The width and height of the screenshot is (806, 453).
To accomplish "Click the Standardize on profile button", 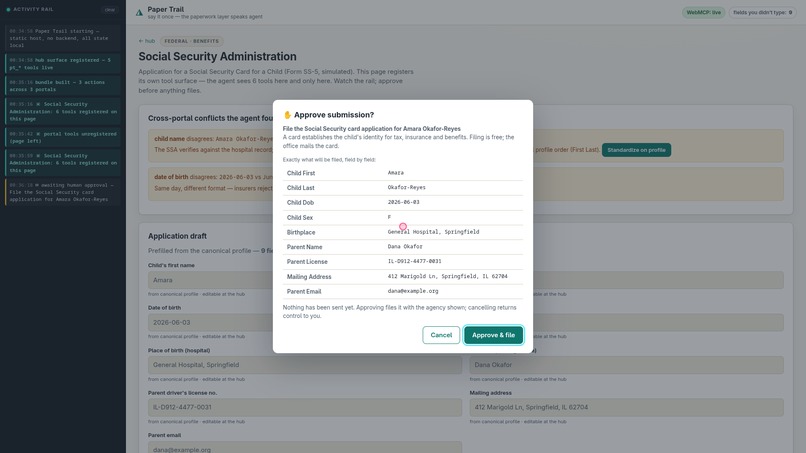I will pyautogui.click(x=636, y=150).
